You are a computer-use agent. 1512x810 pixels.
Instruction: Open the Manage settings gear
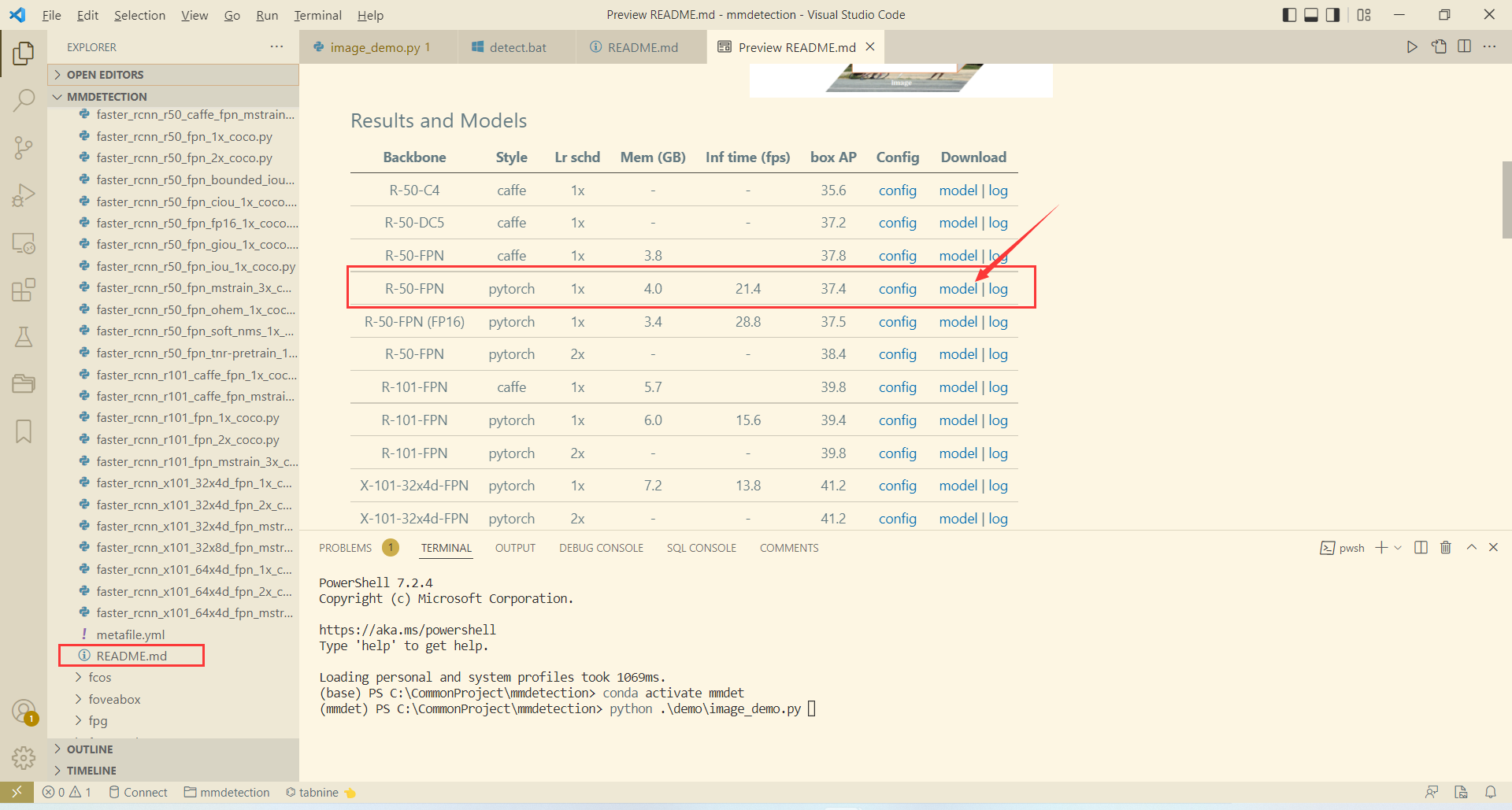click(24, 758)
